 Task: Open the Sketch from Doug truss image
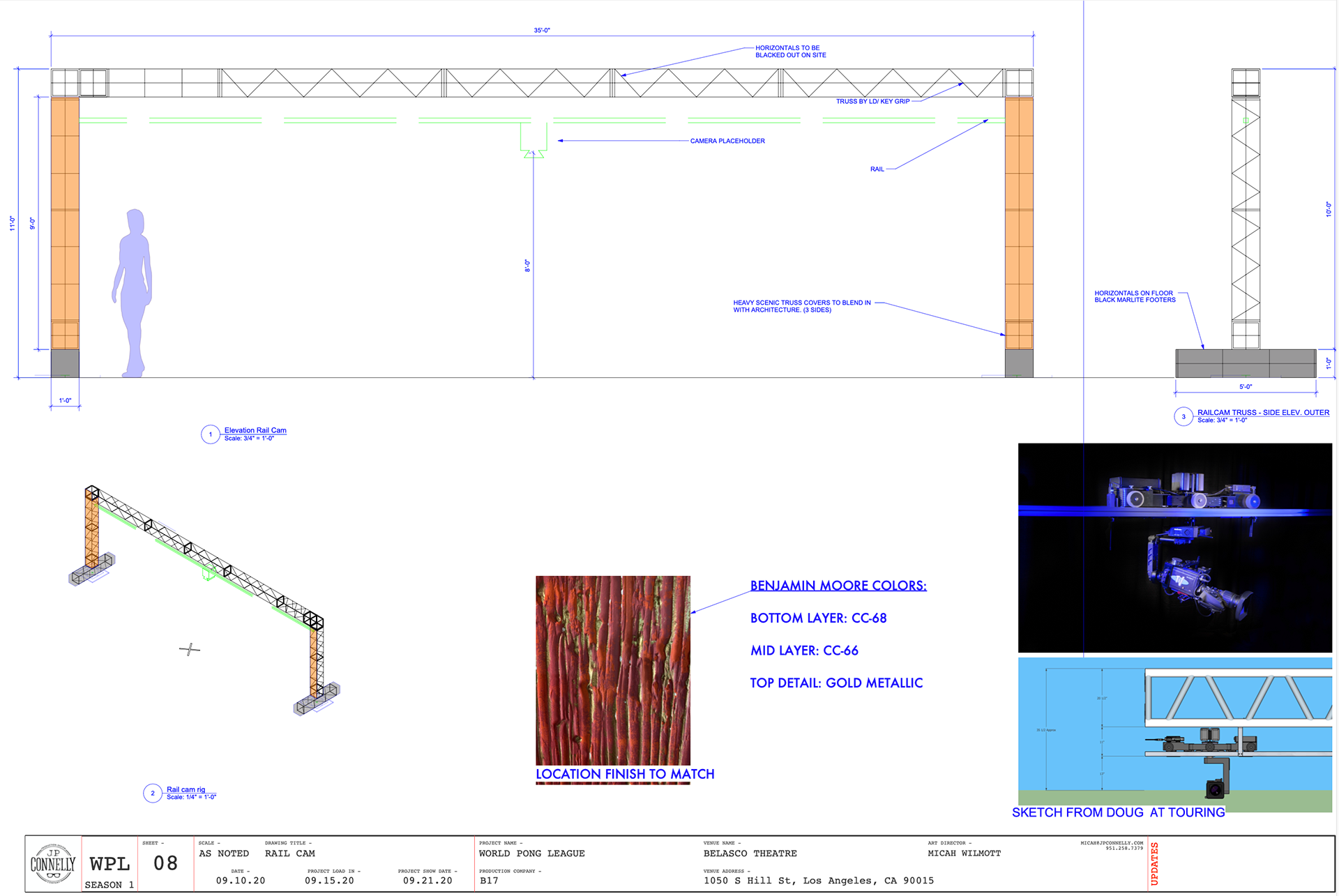(x=1174, y=732)
